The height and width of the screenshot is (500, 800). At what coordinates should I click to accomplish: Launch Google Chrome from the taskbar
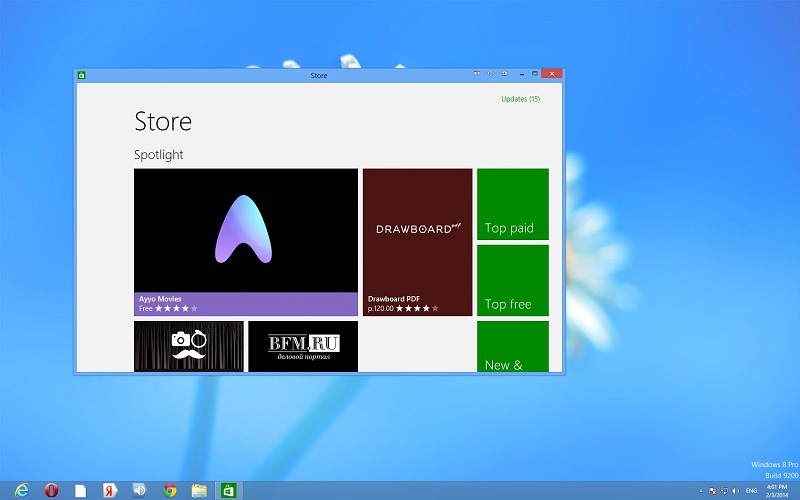click(169, 490)
